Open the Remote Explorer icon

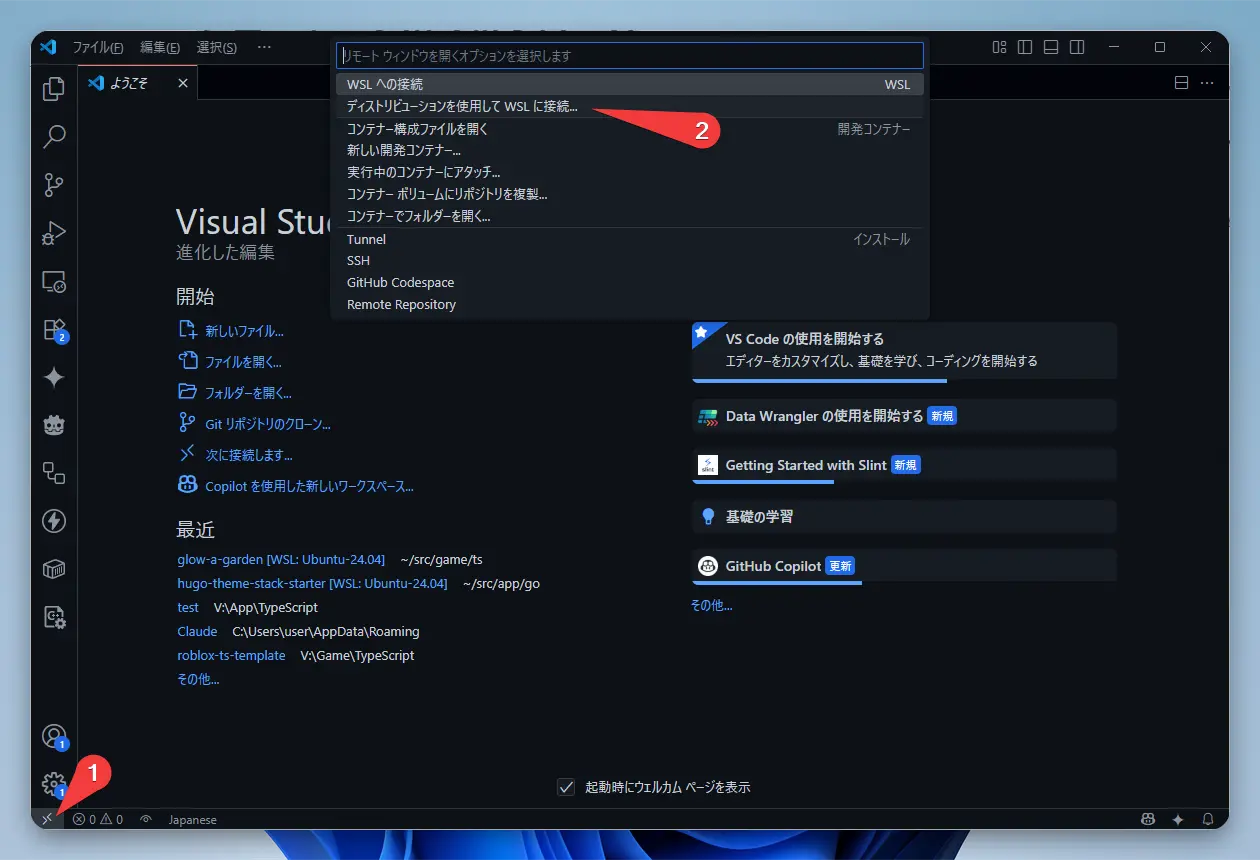54,281
